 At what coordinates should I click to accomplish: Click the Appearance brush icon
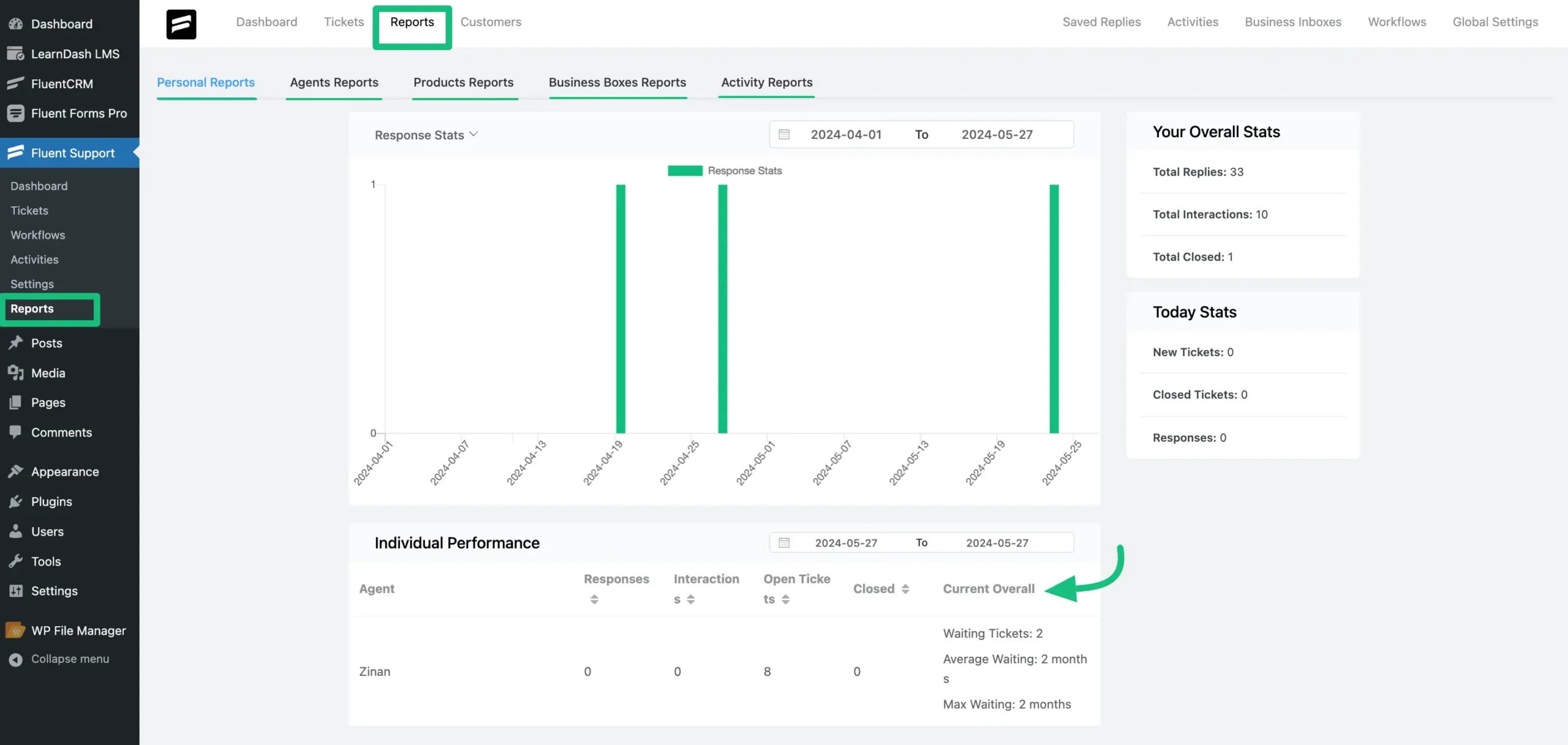click(16, 471)
